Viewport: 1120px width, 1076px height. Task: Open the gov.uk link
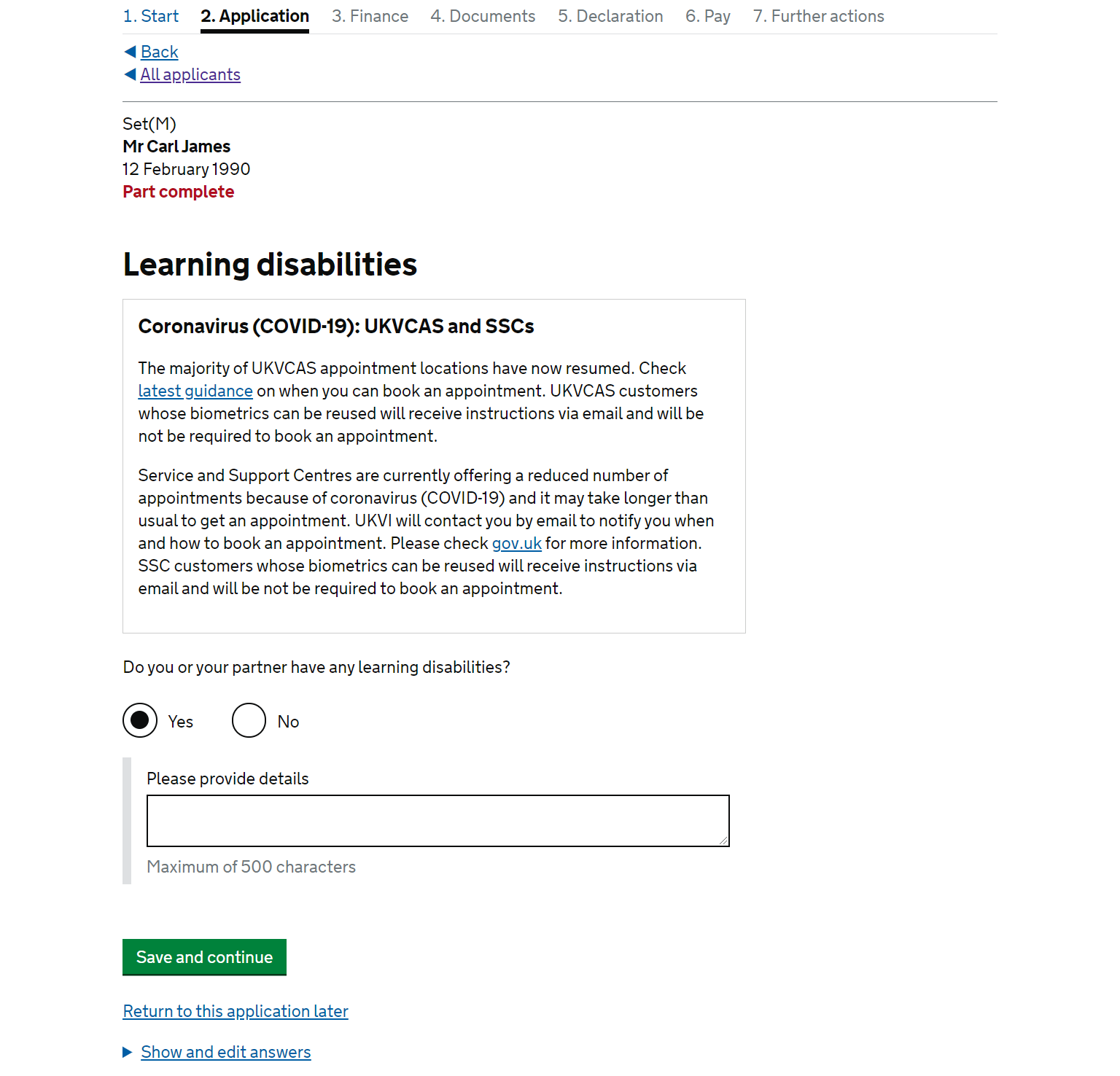coord(517,543)
